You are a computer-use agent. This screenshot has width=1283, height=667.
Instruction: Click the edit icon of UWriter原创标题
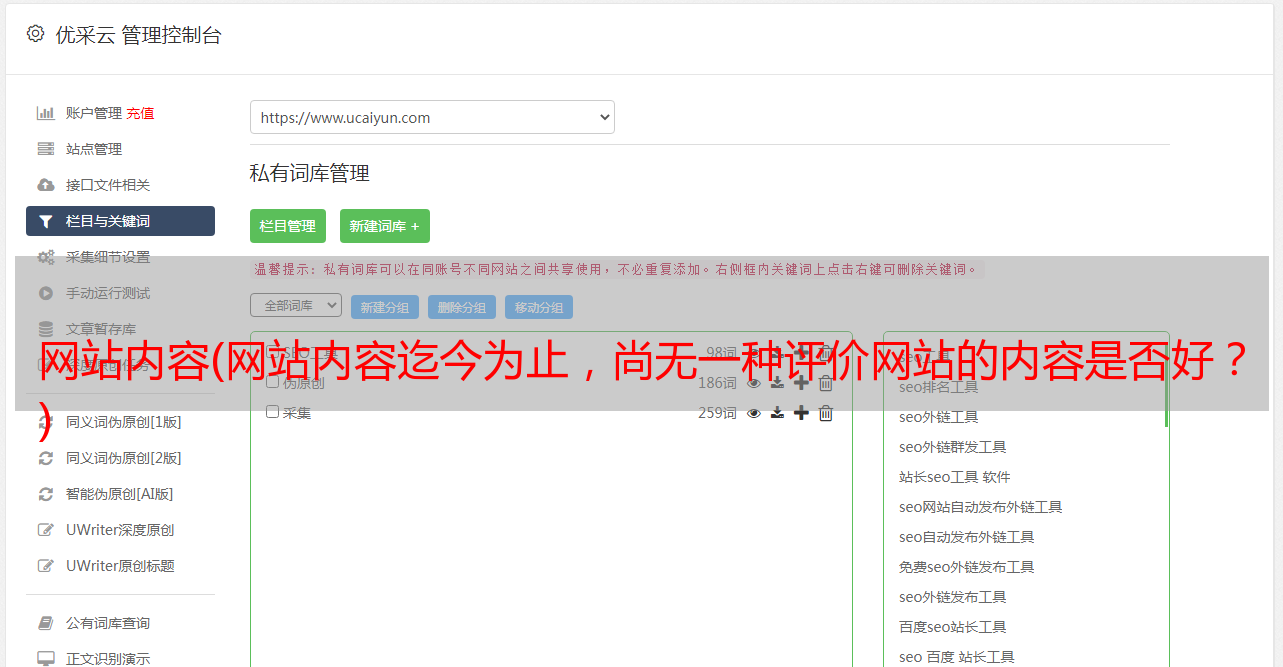[x=46, y=566]
